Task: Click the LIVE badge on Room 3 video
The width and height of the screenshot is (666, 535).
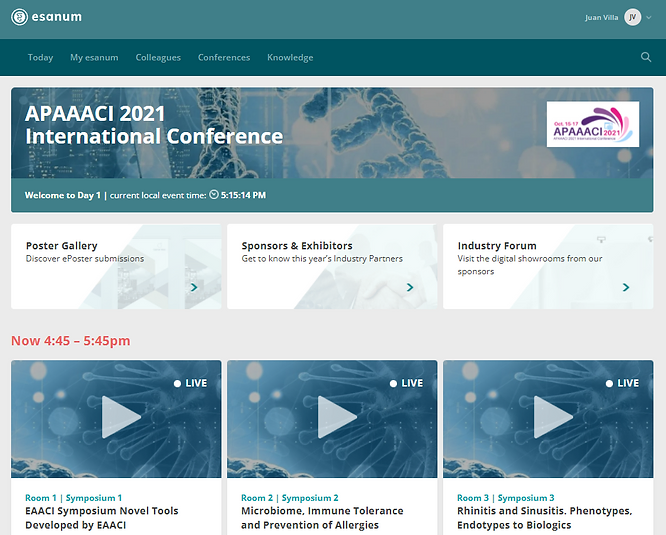Action: [x=622, y=383]
